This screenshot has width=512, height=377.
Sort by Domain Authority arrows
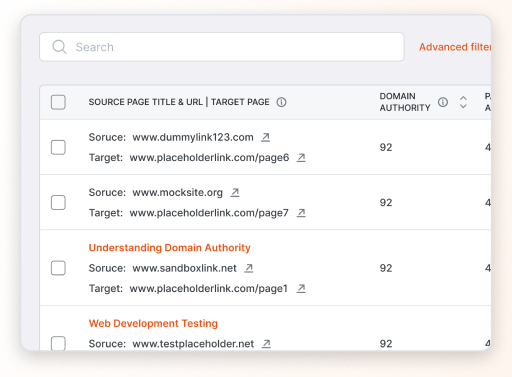[463, 102]
